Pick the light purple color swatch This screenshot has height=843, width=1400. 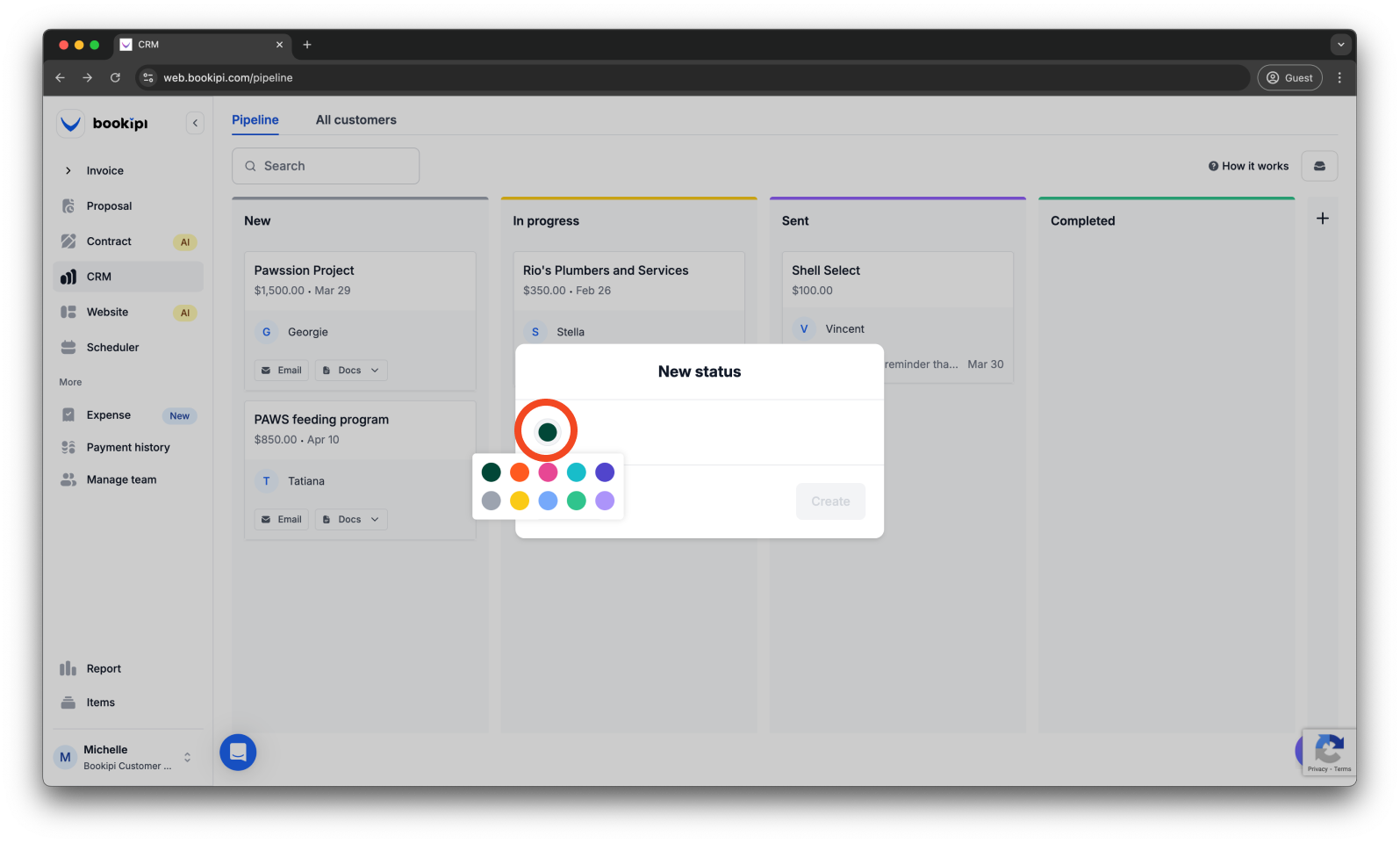(605, 501)
